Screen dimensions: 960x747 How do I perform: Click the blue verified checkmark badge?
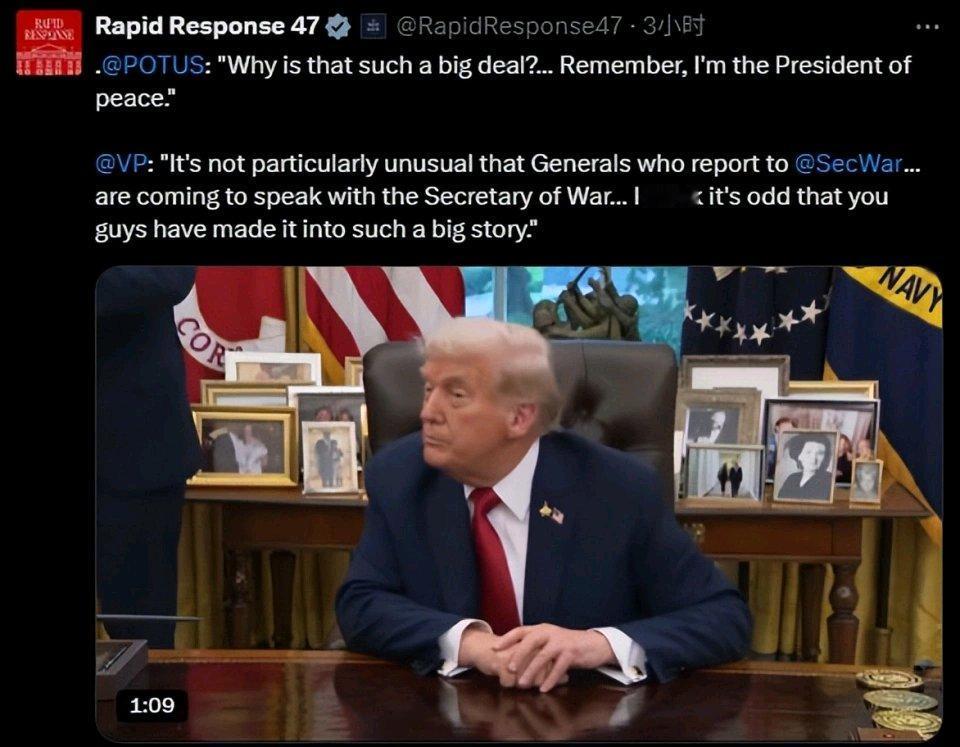337,27
